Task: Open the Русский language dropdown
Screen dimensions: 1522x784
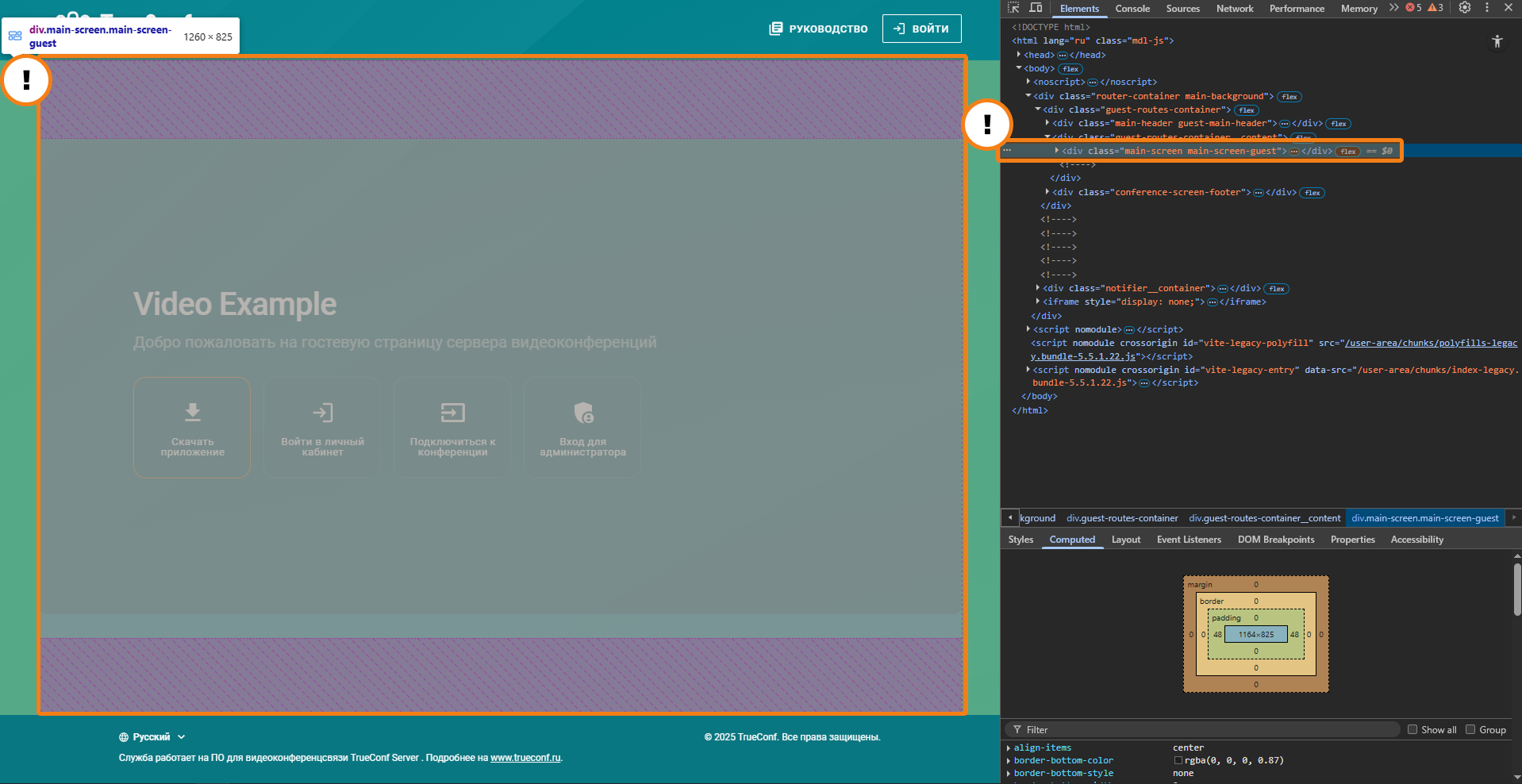Action: click(x=152, y=737)
